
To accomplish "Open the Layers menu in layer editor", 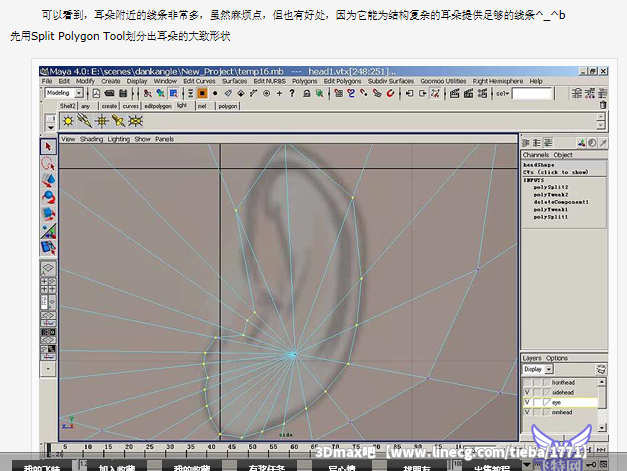I will [x=531, y=358].
